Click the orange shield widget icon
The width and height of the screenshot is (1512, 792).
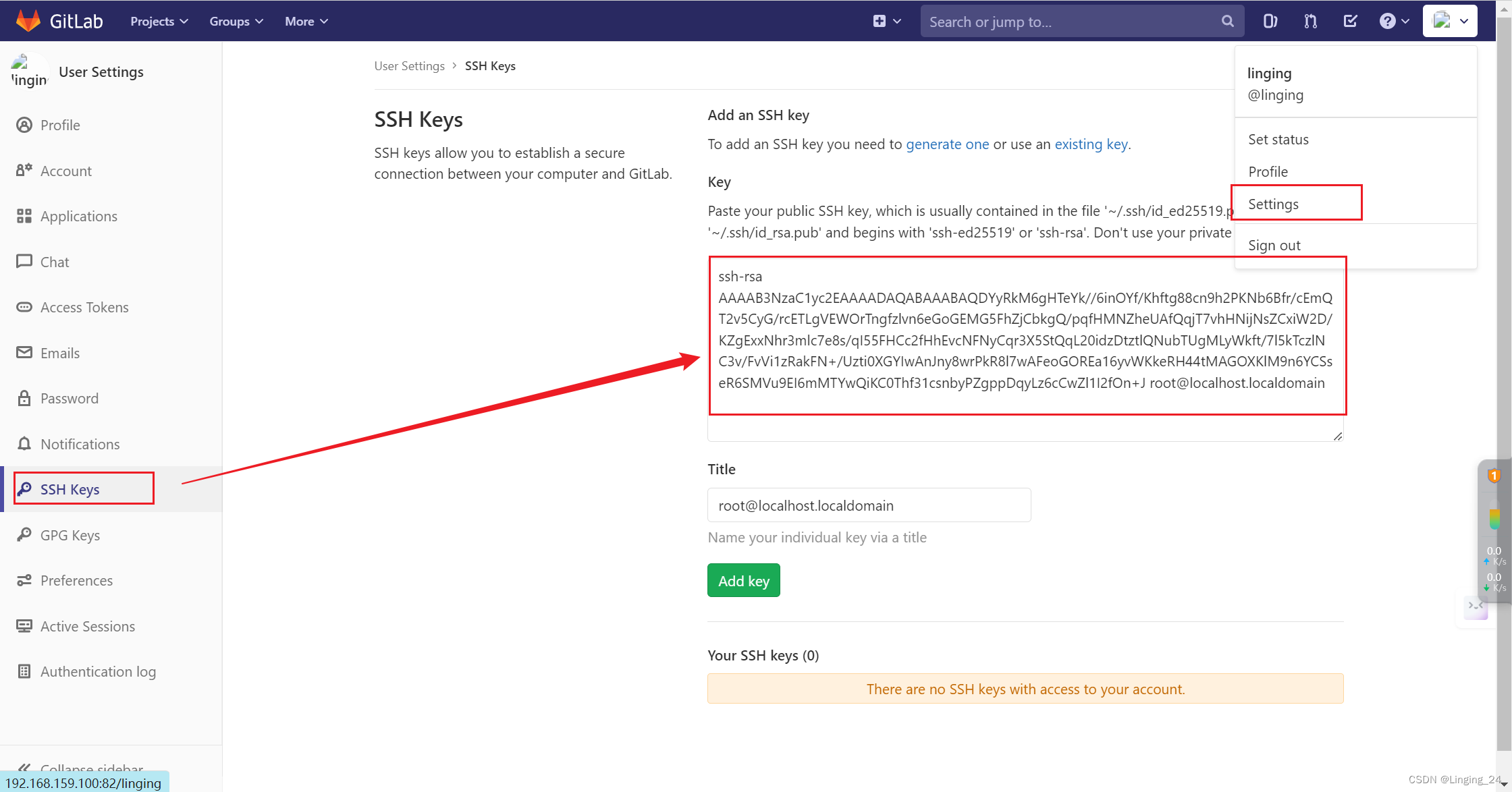[1494, 476]
